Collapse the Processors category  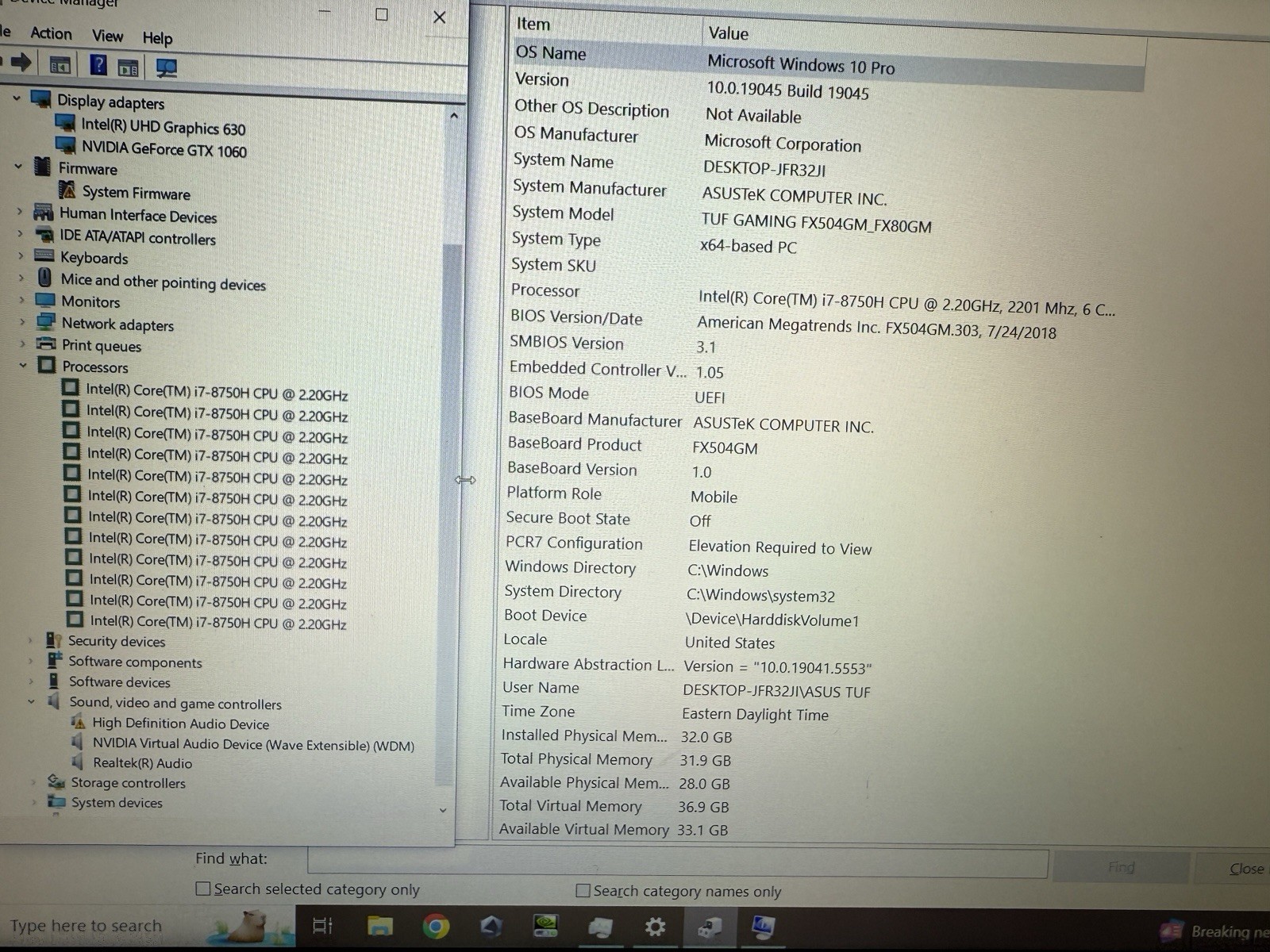click(23, 365)
